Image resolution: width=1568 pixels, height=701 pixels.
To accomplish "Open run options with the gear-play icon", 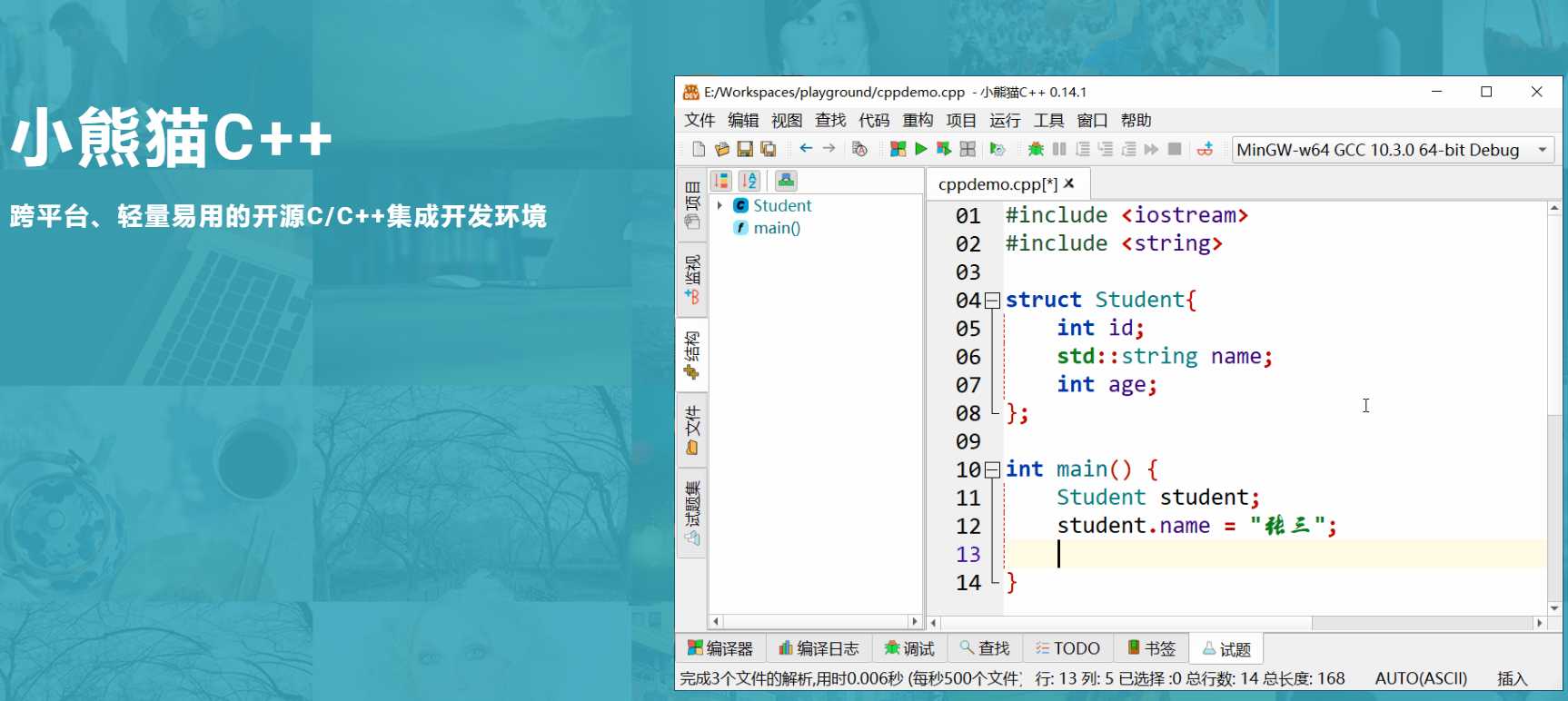I will pos(997,149).
